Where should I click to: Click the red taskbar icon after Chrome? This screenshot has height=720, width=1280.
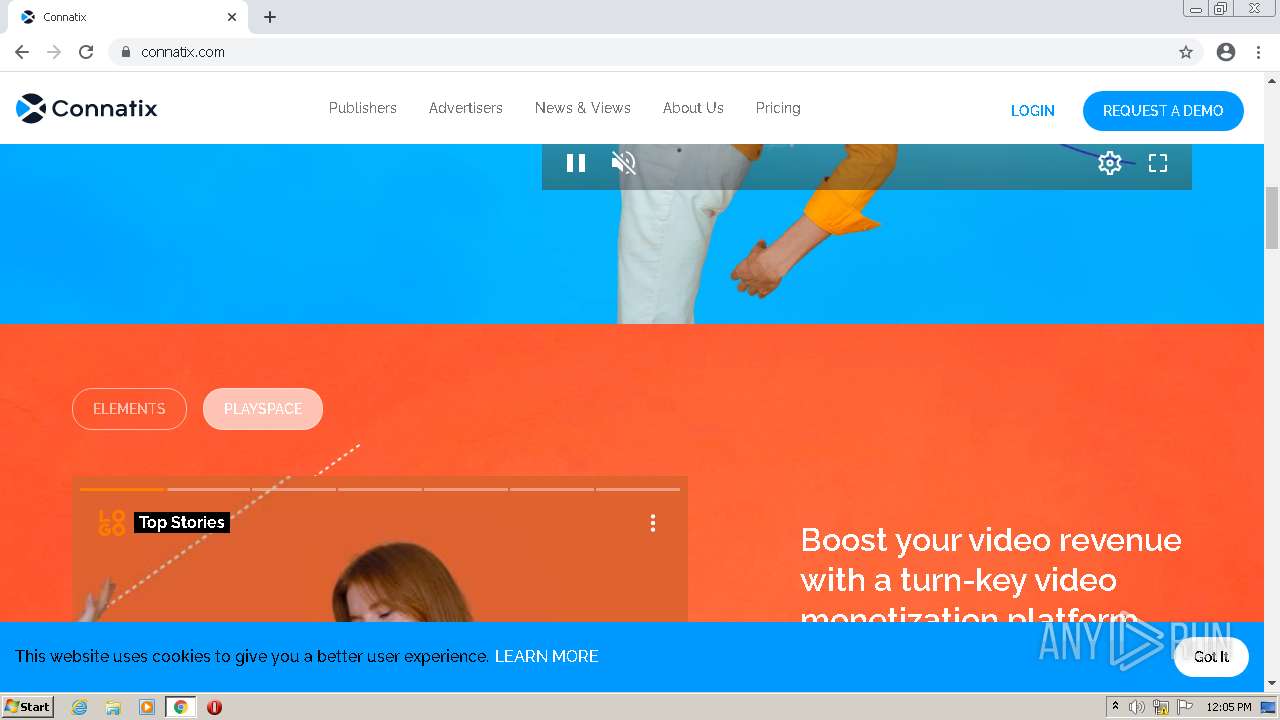tap(214, 707)
